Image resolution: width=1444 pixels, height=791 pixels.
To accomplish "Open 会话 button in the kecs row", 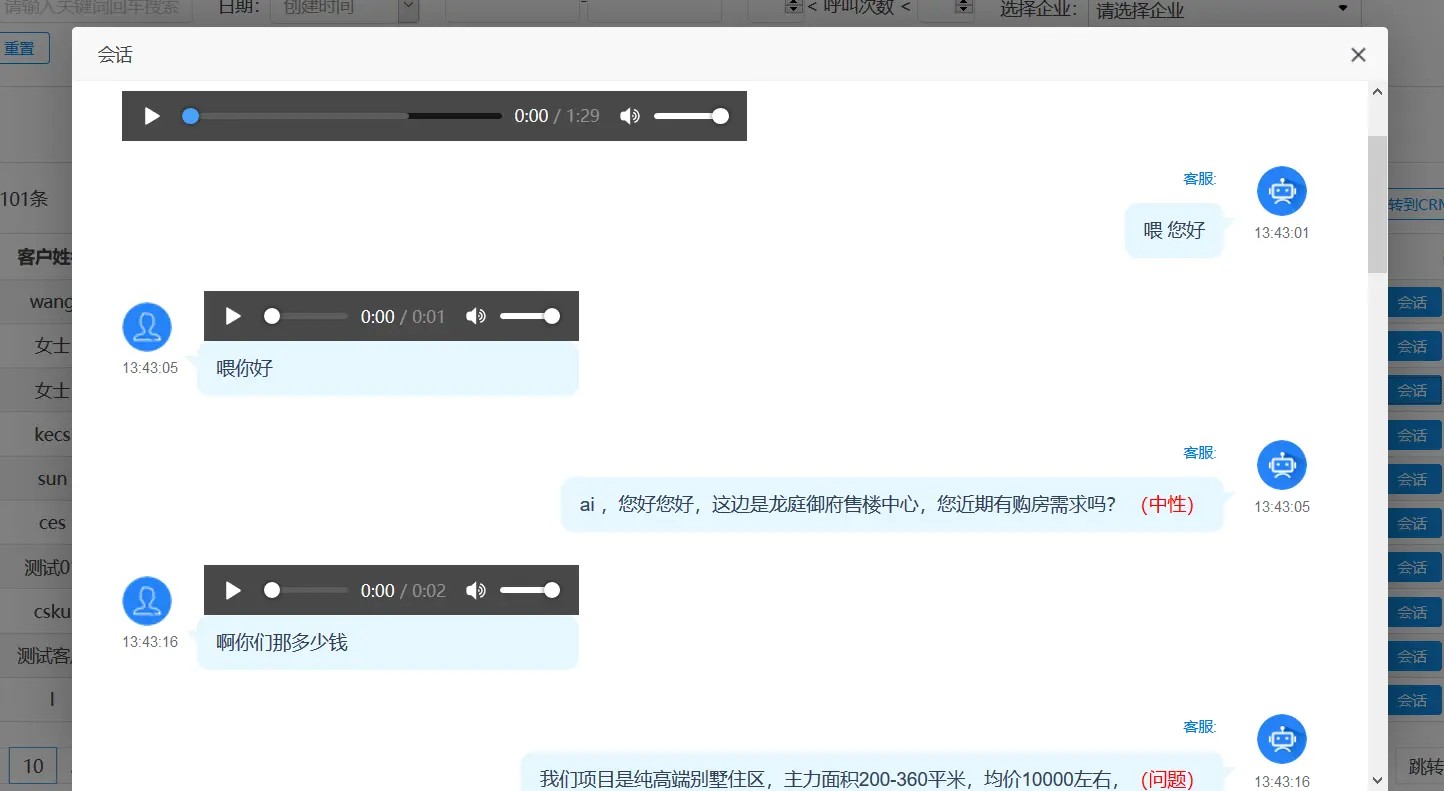I will [x=1412, y=435].
